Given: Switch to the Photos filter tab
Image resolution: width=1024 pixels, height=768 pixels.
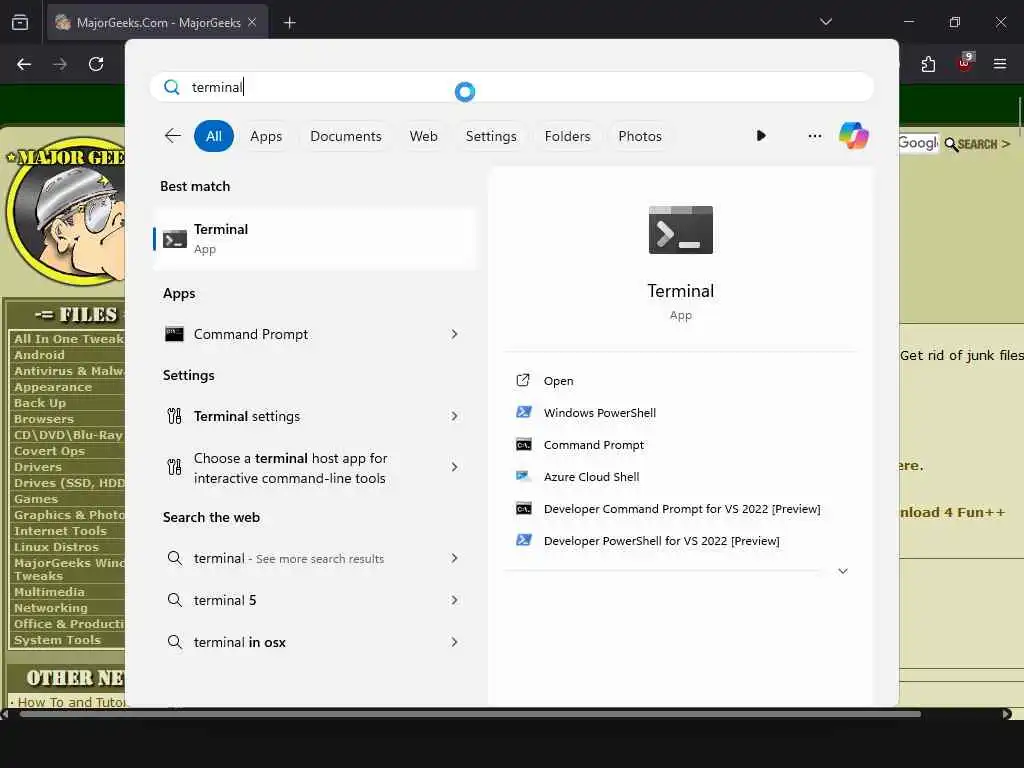Looking at the screenshot, I should pos(639,136).
